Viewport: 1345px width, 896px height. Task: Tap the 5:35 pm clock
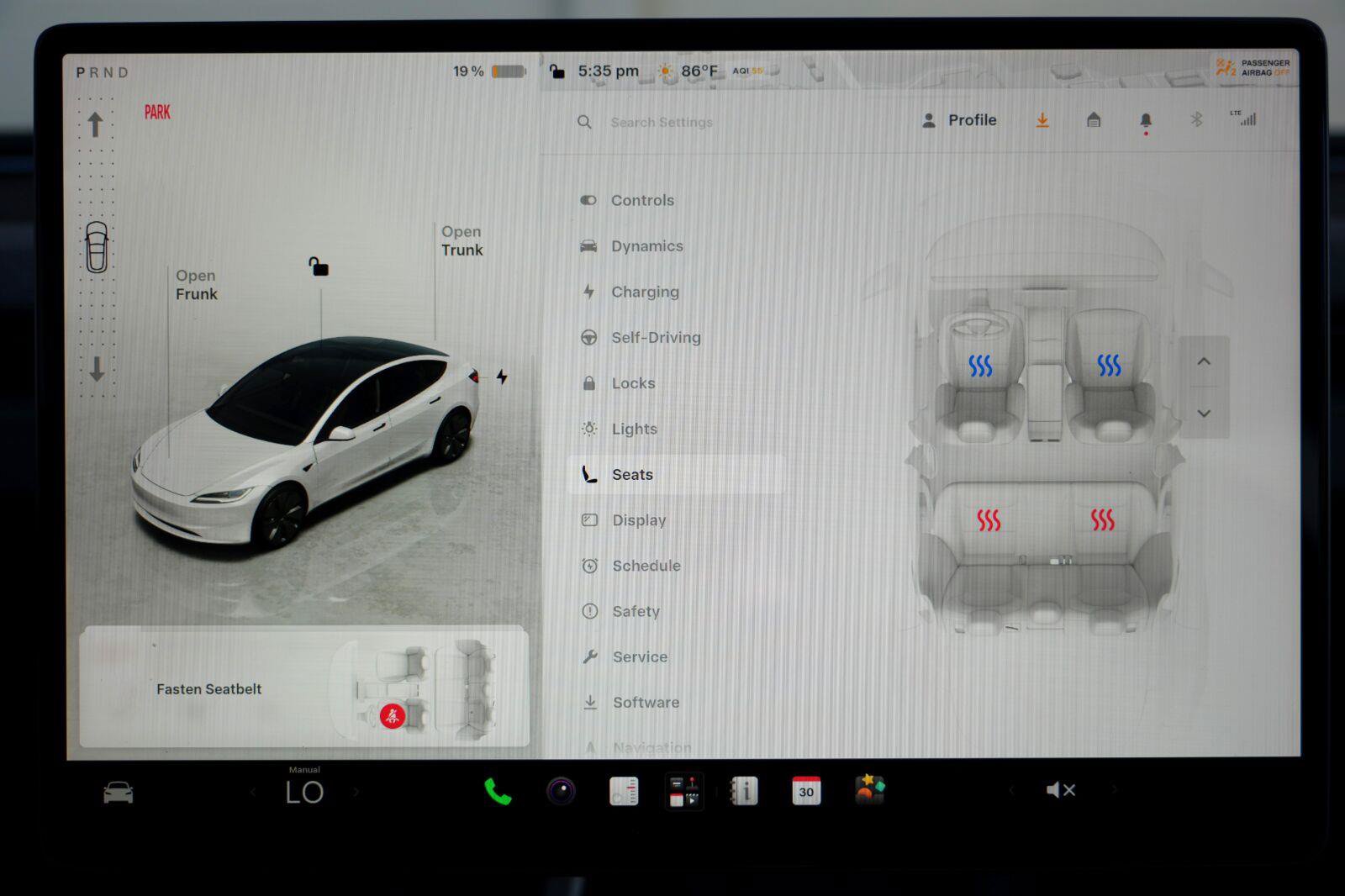pos(609,71)
